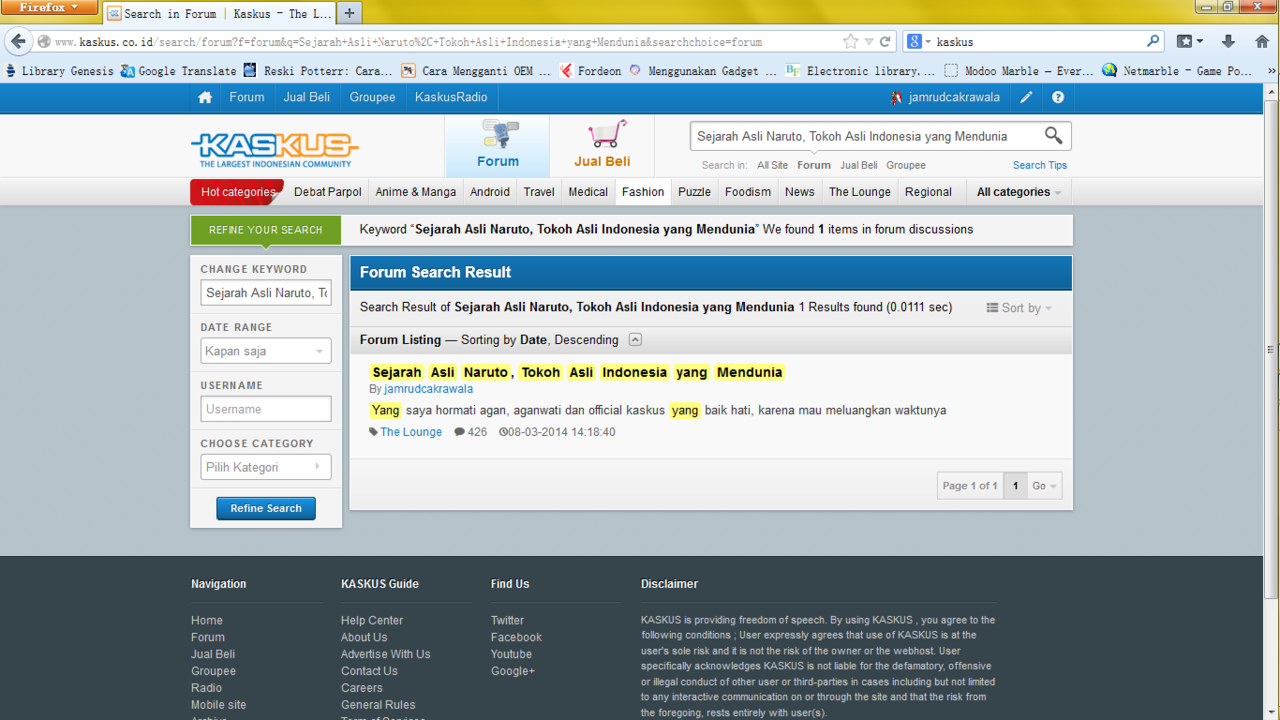Image resolution: width=1280 pixels, height=720 pixels.
Task: Open the Android category
Action: point(490,192)
